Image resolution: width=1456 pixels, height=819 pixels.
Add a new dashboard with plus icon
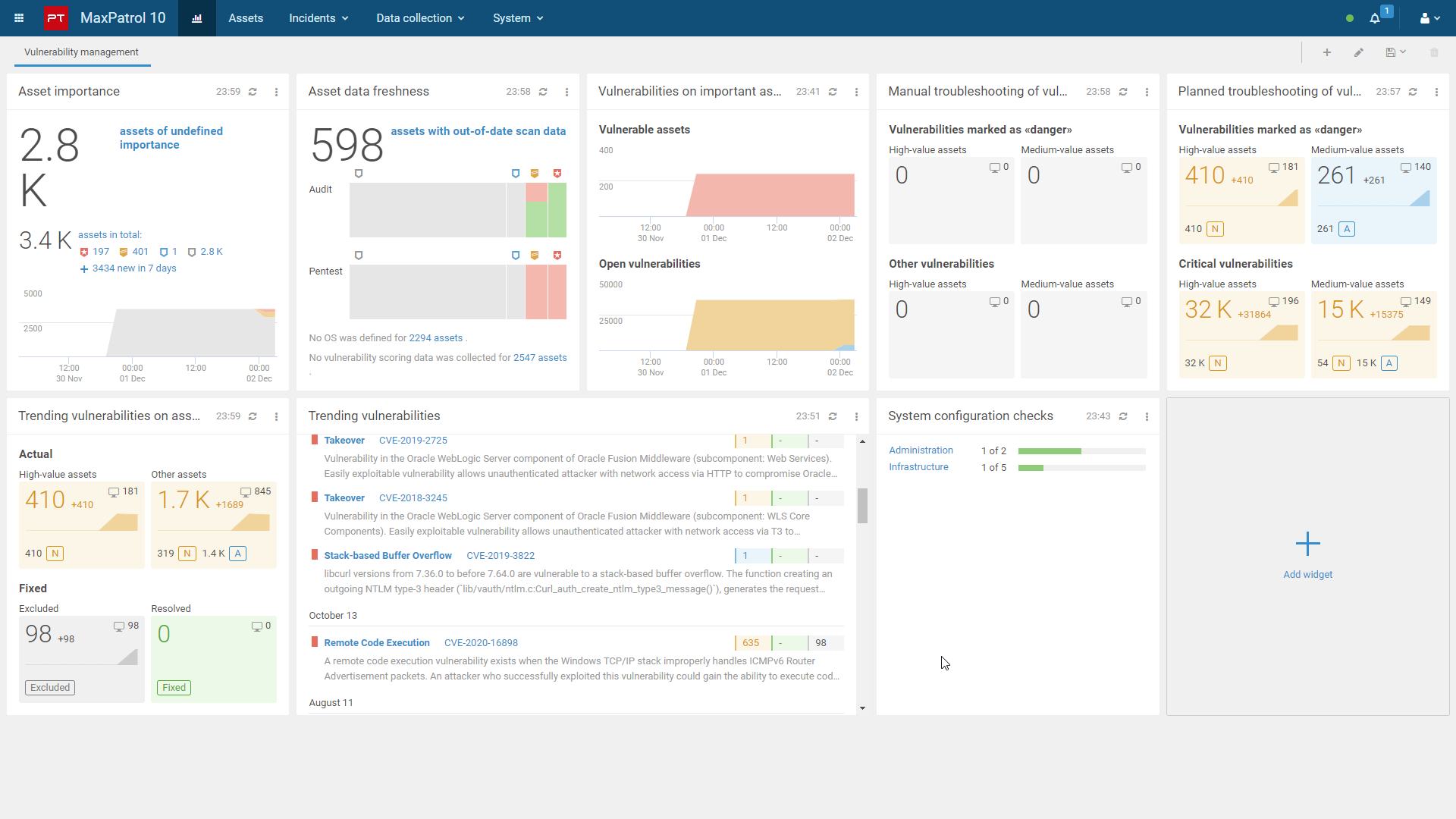[1327, 52]
